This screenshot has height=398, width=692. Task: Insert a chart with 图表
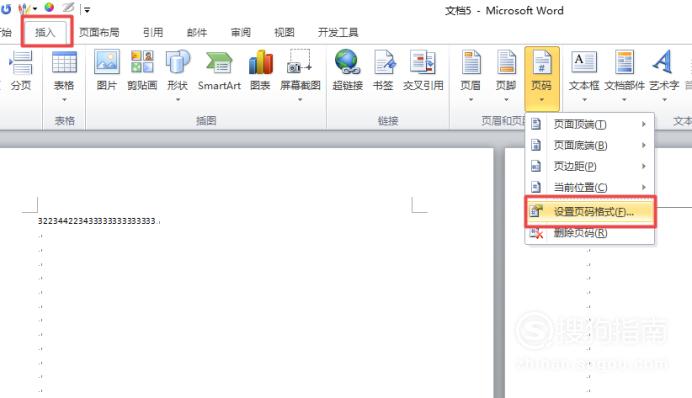(x=260, y=71)
